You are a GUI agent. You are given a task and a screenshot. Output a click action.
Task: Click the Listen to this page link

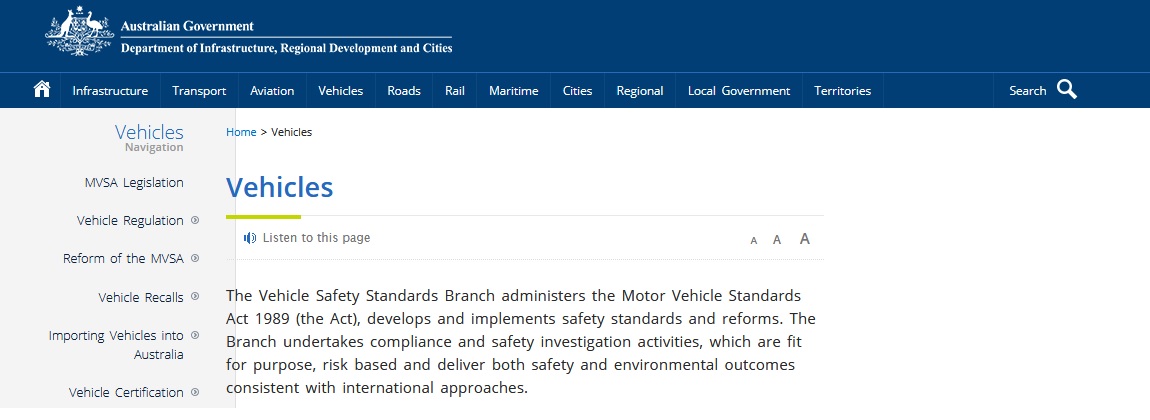[x=316, y=238]
